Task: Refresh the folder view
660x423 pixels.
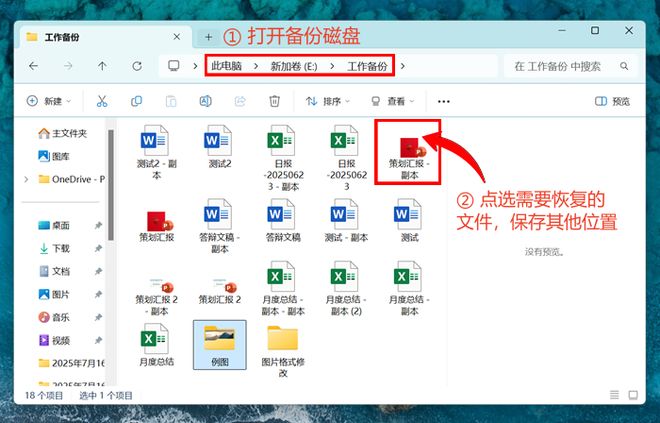Action: [x=137, y=66]
